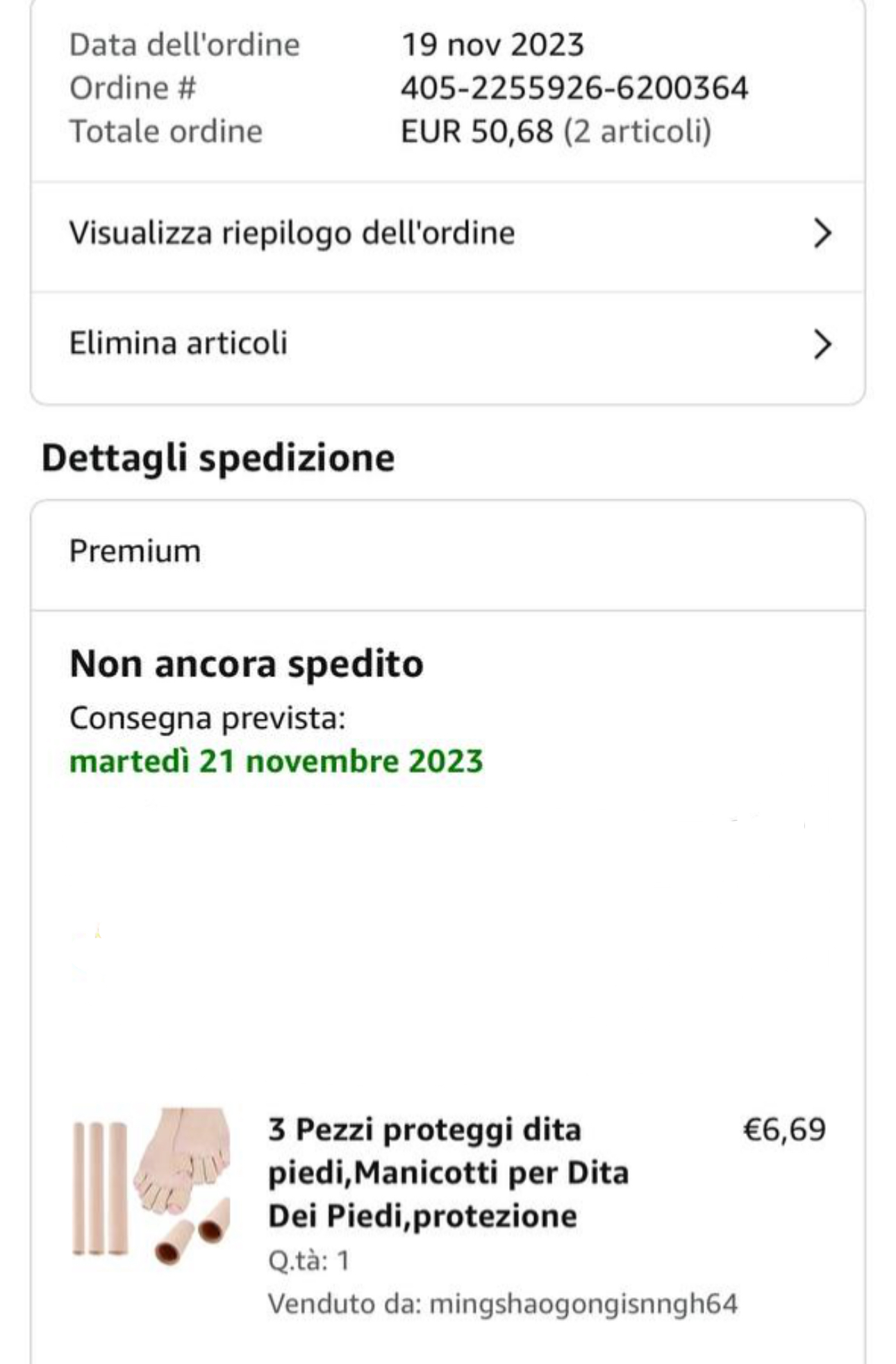Click the Data dell'ordine label
Image resolution: width=896 pixels, height=1364 pixels.
(184, 45)
